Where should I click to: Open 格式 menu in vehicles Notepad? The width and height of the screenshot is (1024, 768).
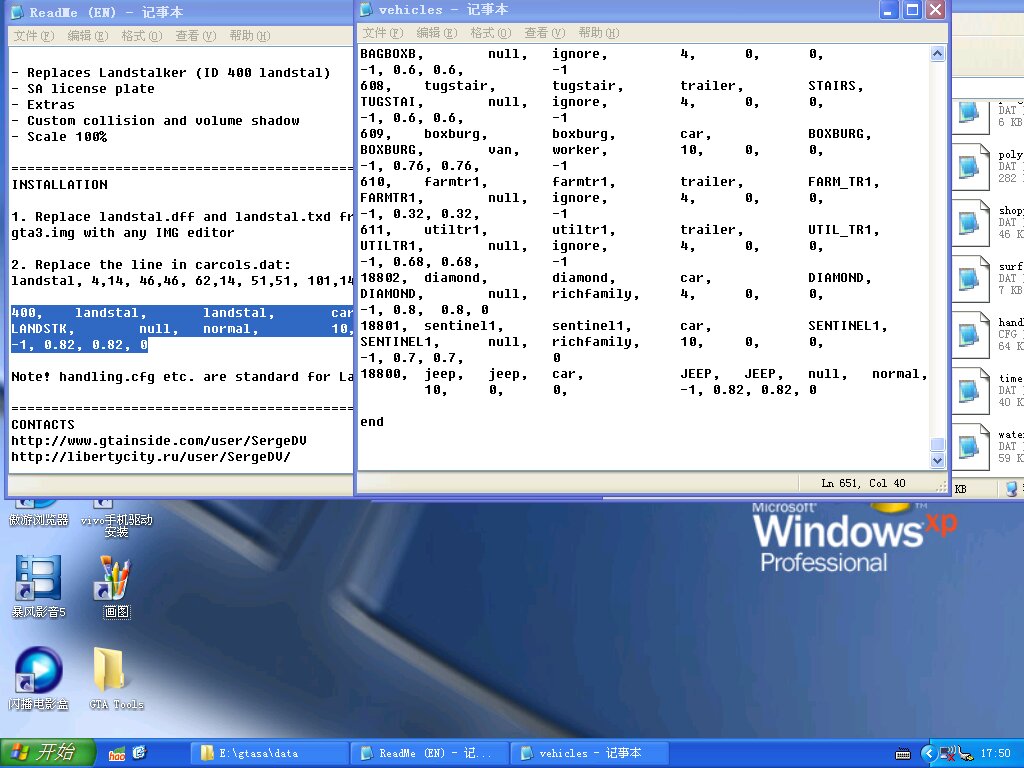point(488,33)
